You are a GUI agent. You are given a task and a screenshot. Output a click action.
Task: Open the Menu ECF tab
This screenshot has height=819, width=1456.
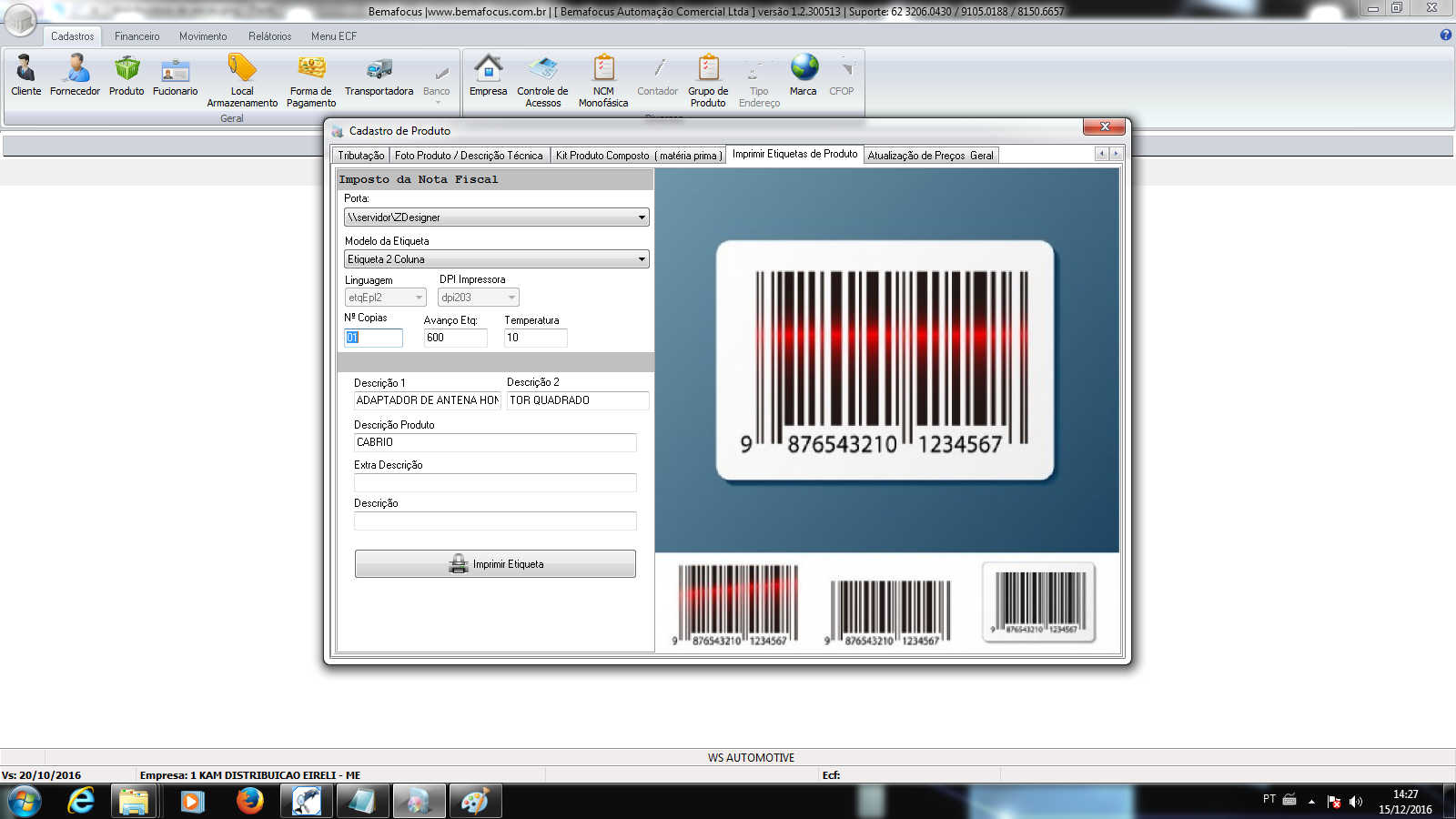[334, 36]
